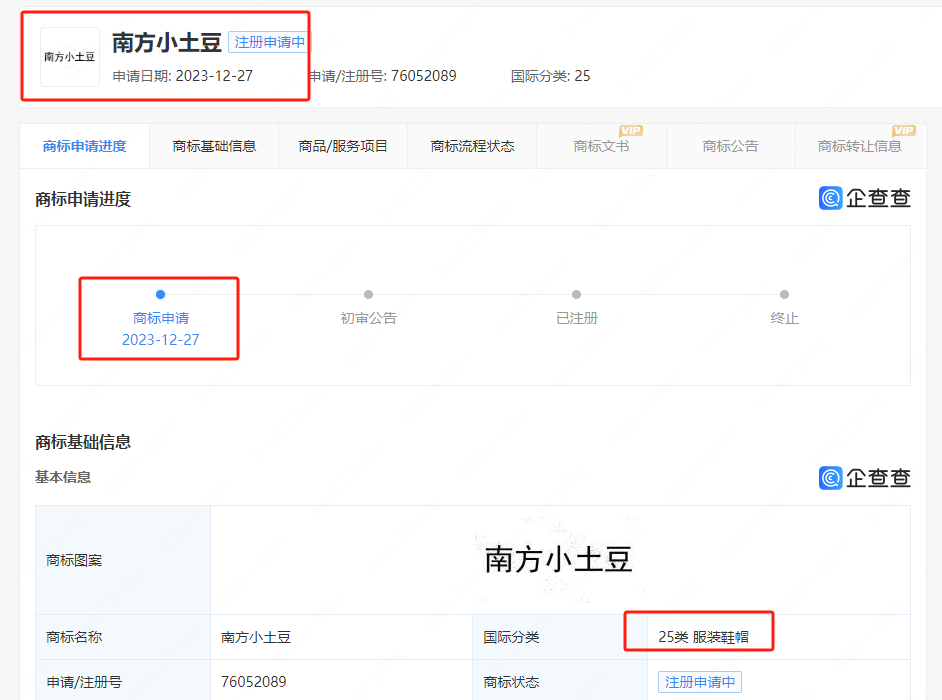The height and width of the screenshot is (700, 942).
Task: Open the 商标流程状态 tab
Action: [x=472, y=146]
